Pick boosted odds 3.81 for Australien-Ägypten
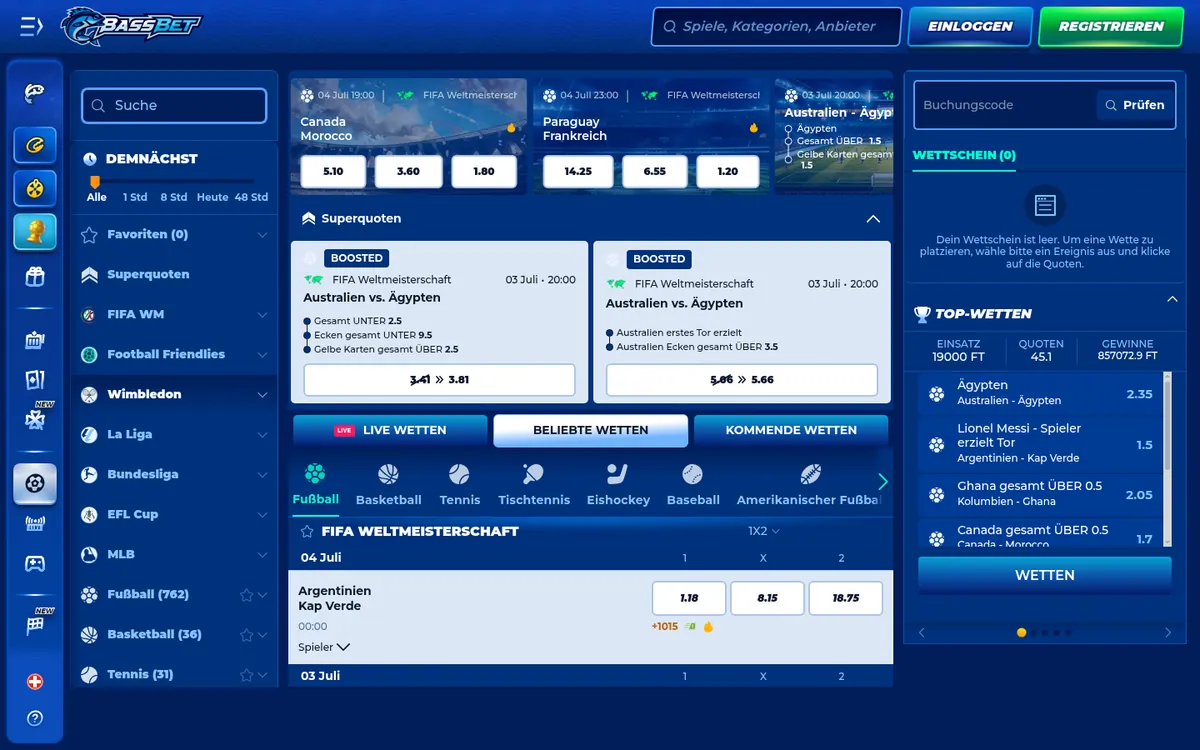The image size is (1200, 750). pos(439,380)
